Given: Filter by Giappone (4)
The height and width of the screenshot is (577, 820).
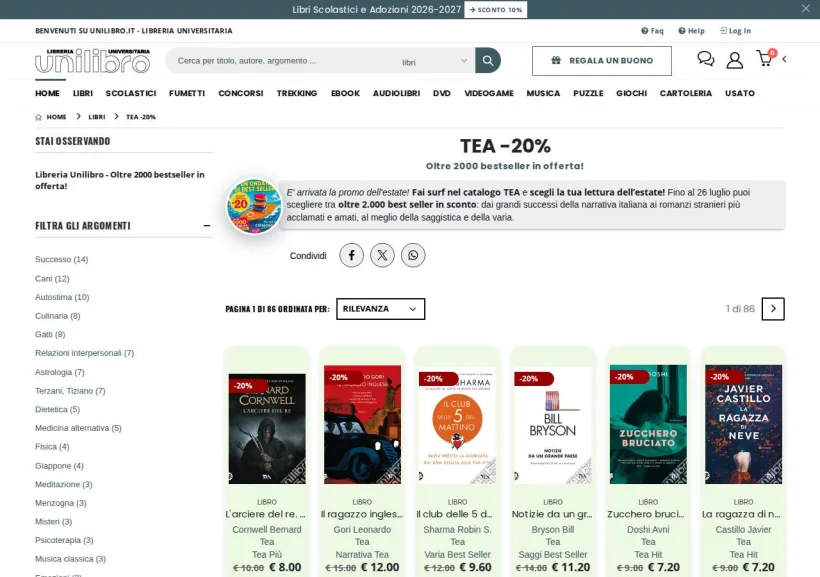Looking at the screenshot, I should [59, 466].
